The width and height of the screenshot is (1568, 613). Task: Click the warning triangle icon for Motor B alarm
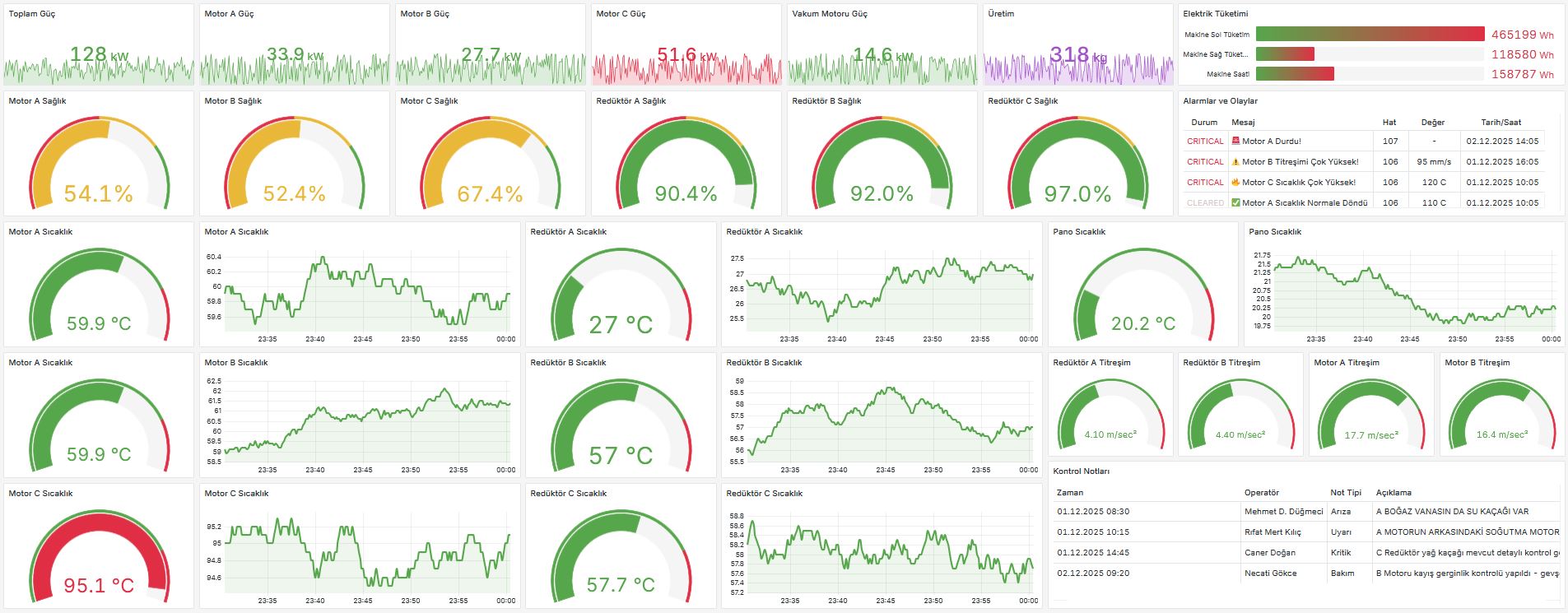click(x=1235, y=162)
